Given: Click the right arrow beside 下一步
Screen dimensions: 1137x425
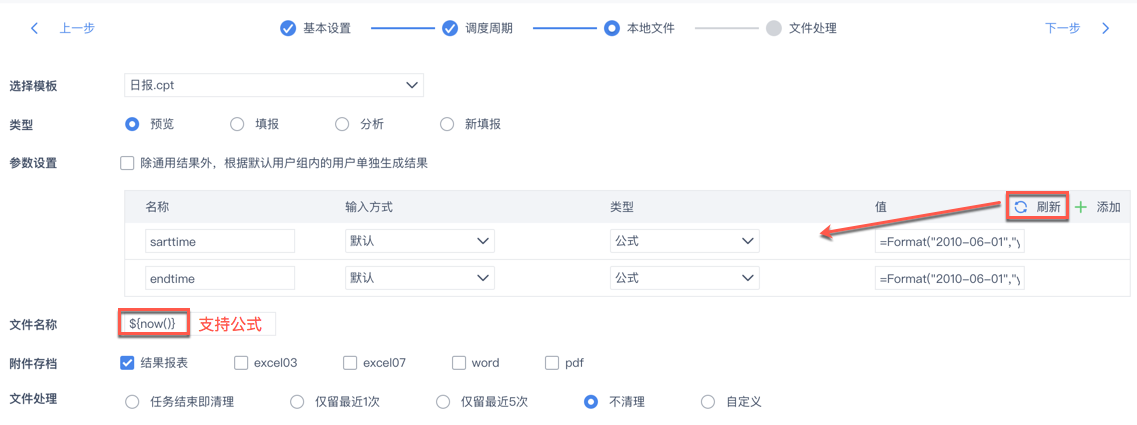Looking at the screenshot, I should coord(1105,28).
